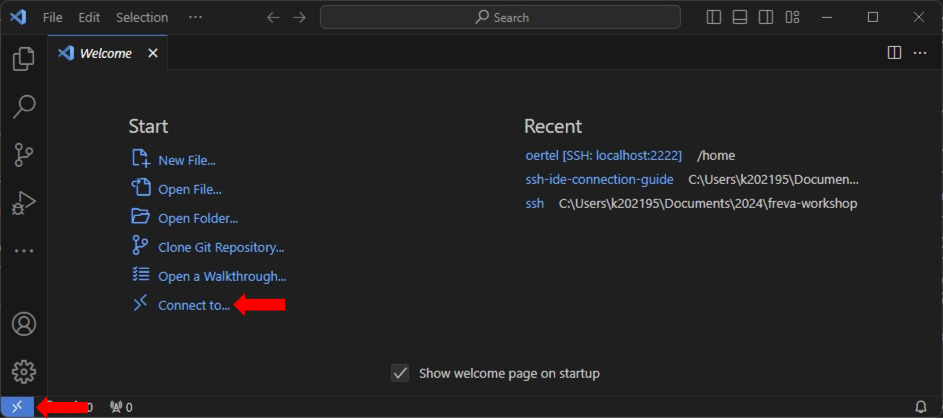The image size is (943, 419).
Task: Toggle the panel layout icon
Action: click(x=740, y=17)
